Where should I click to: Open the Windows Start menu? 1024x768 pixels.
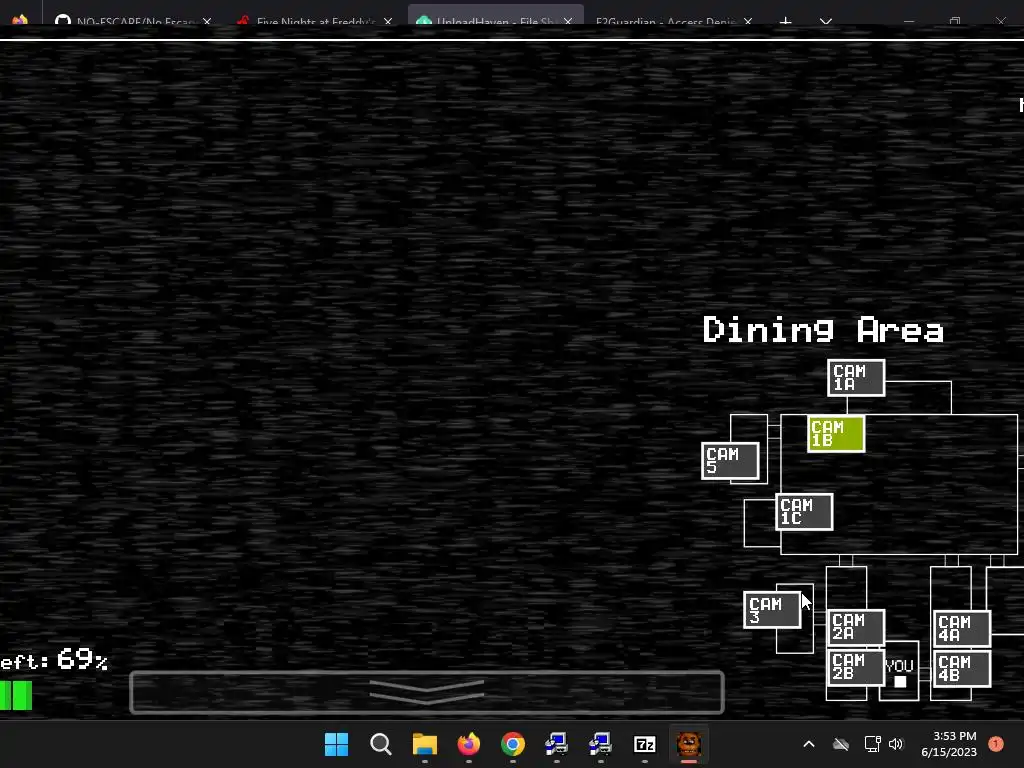click(336, 744)
